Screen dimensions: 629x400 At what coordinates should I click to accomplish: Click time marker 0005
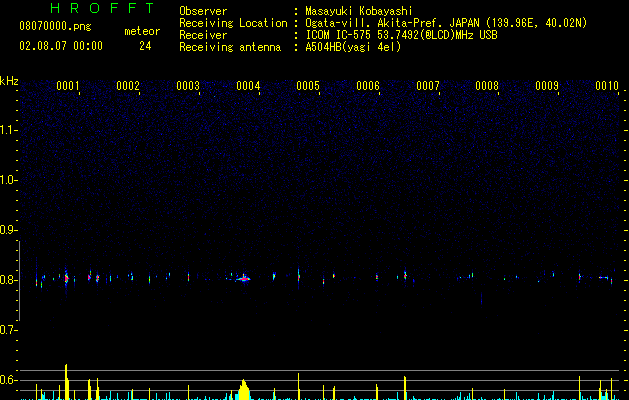308,86
